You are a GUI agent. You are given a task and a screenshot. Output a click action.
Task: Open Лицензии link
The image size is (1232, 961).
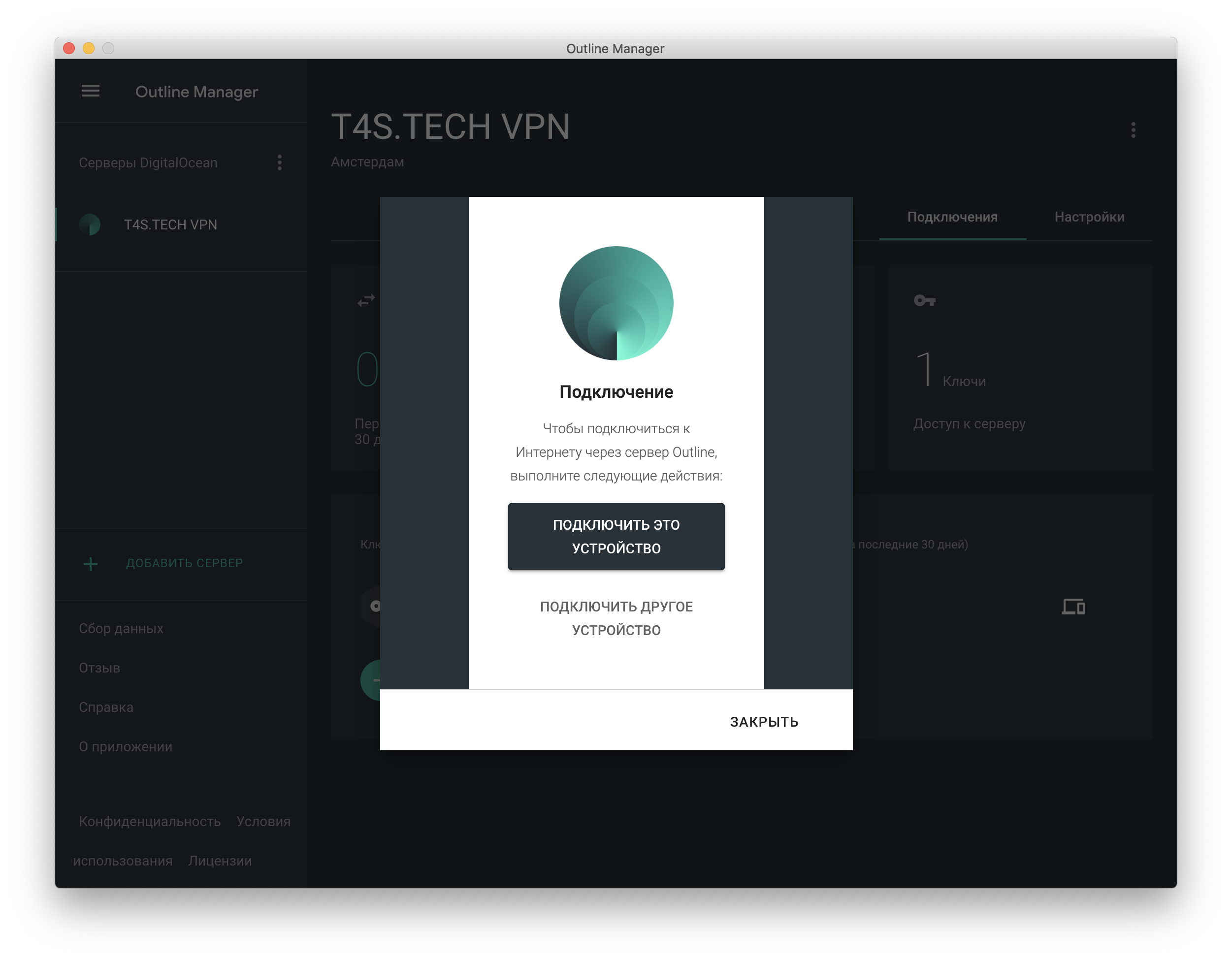[220, 861]
